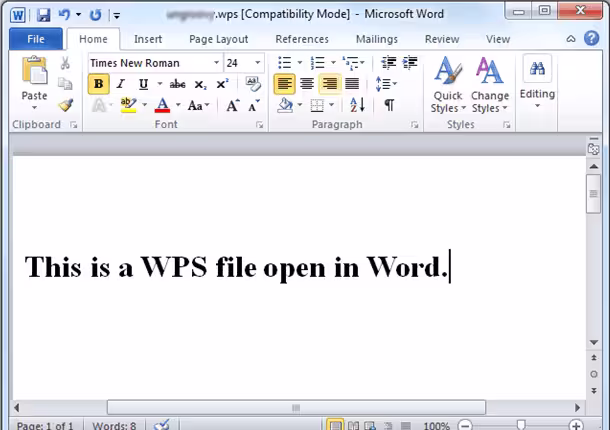610x430 pixels.
Task: Apply a numbered list
Action: click(x=318, y=62)
